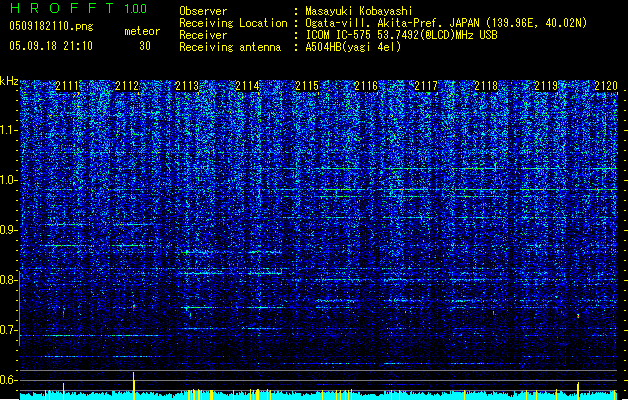Select the 2117 time marker

click(x=426, y=86)
